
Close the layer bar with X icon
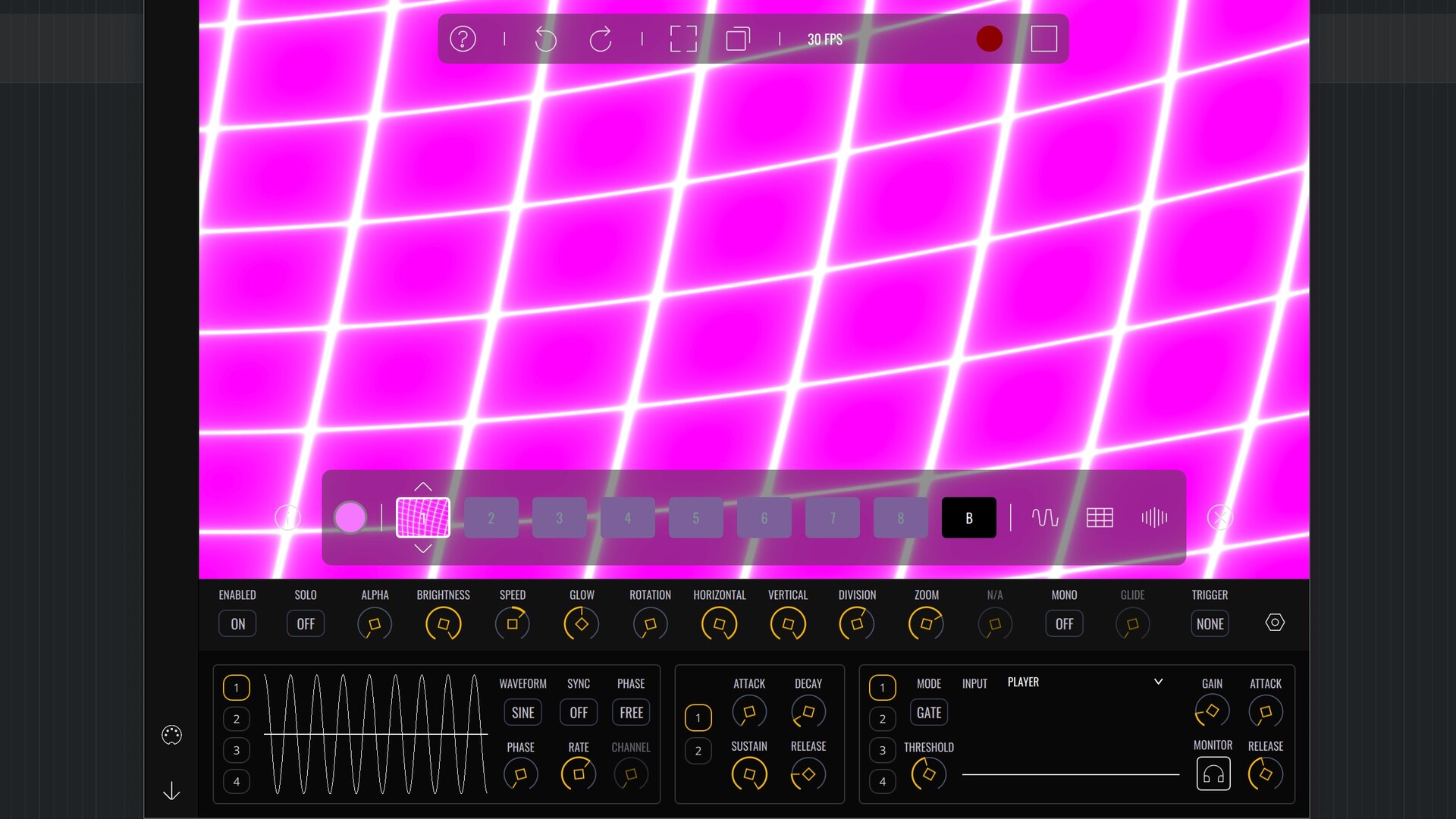click(x=1219, y=518)
